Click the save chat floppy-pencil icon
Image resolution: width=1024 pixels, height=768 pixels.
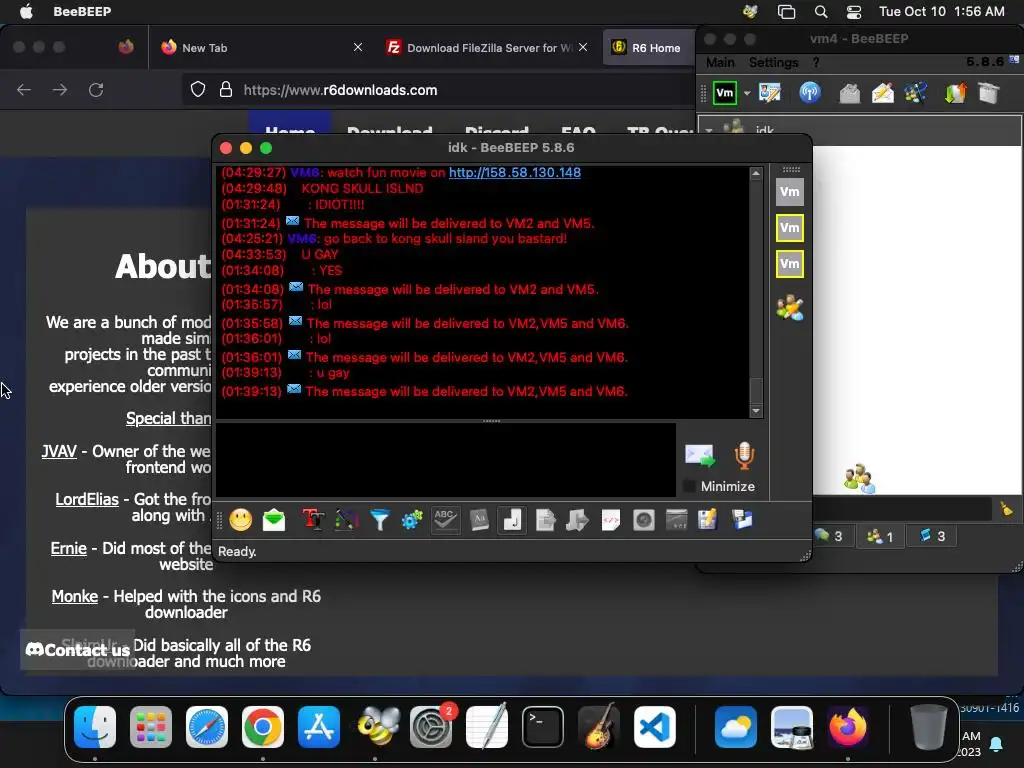[708, 520]
